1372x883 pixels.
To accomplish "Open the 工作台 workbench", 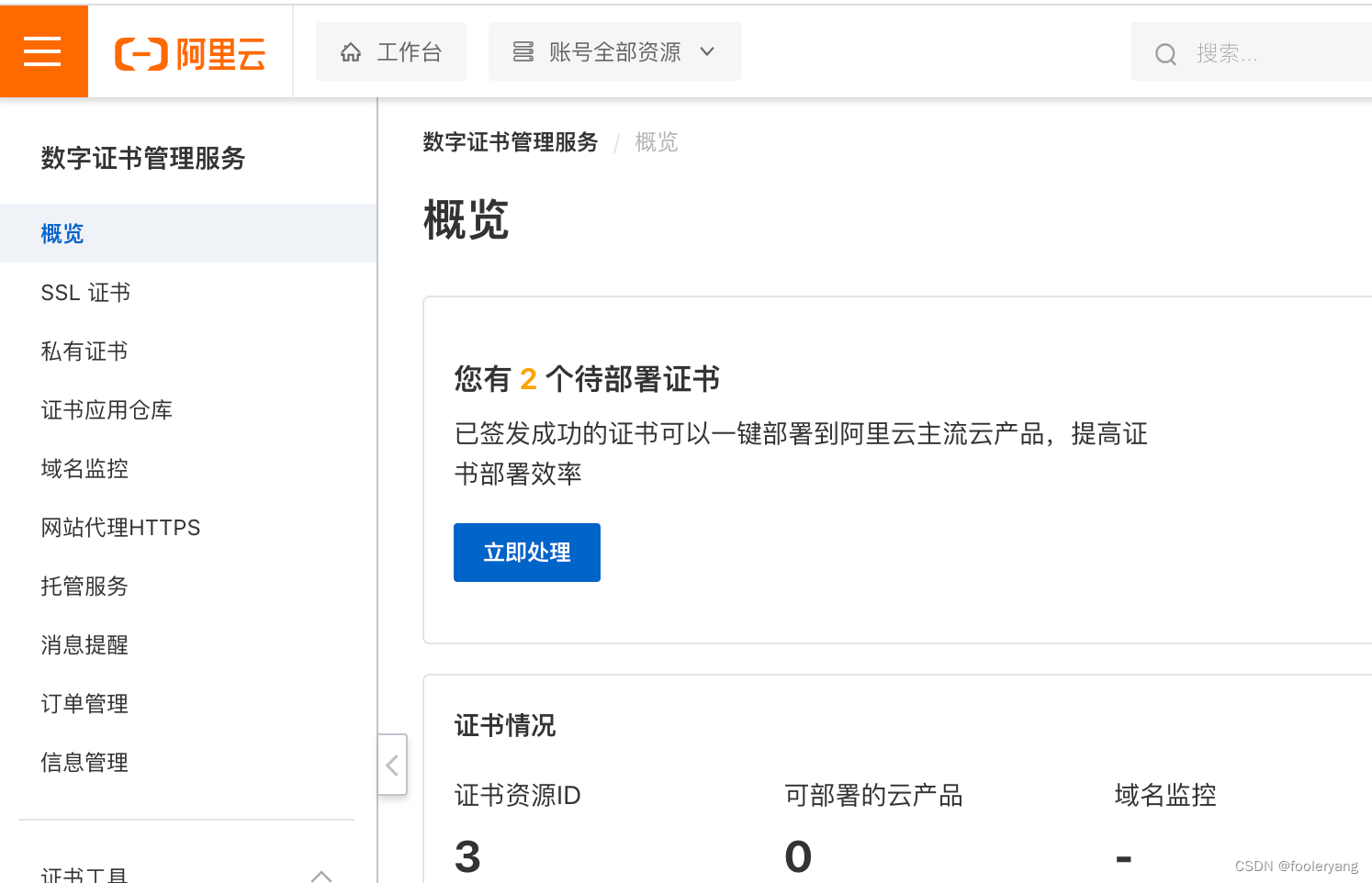I will click(390, 51).
